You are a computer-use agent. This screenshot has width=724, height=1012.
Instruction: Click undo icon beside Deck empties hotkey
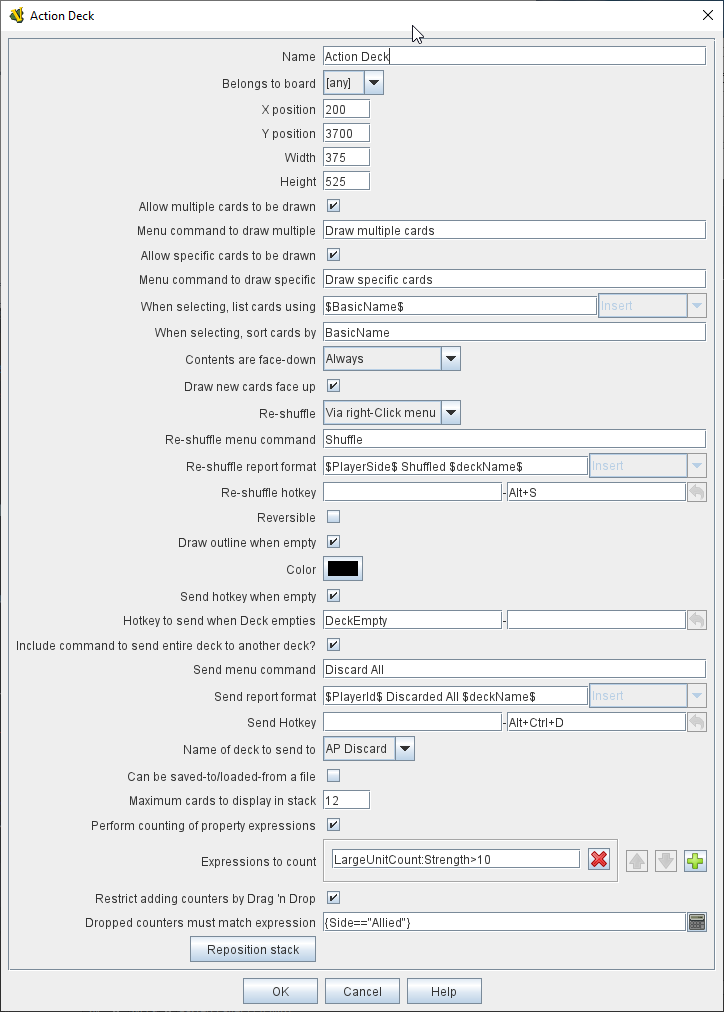[x=697, y=620]
